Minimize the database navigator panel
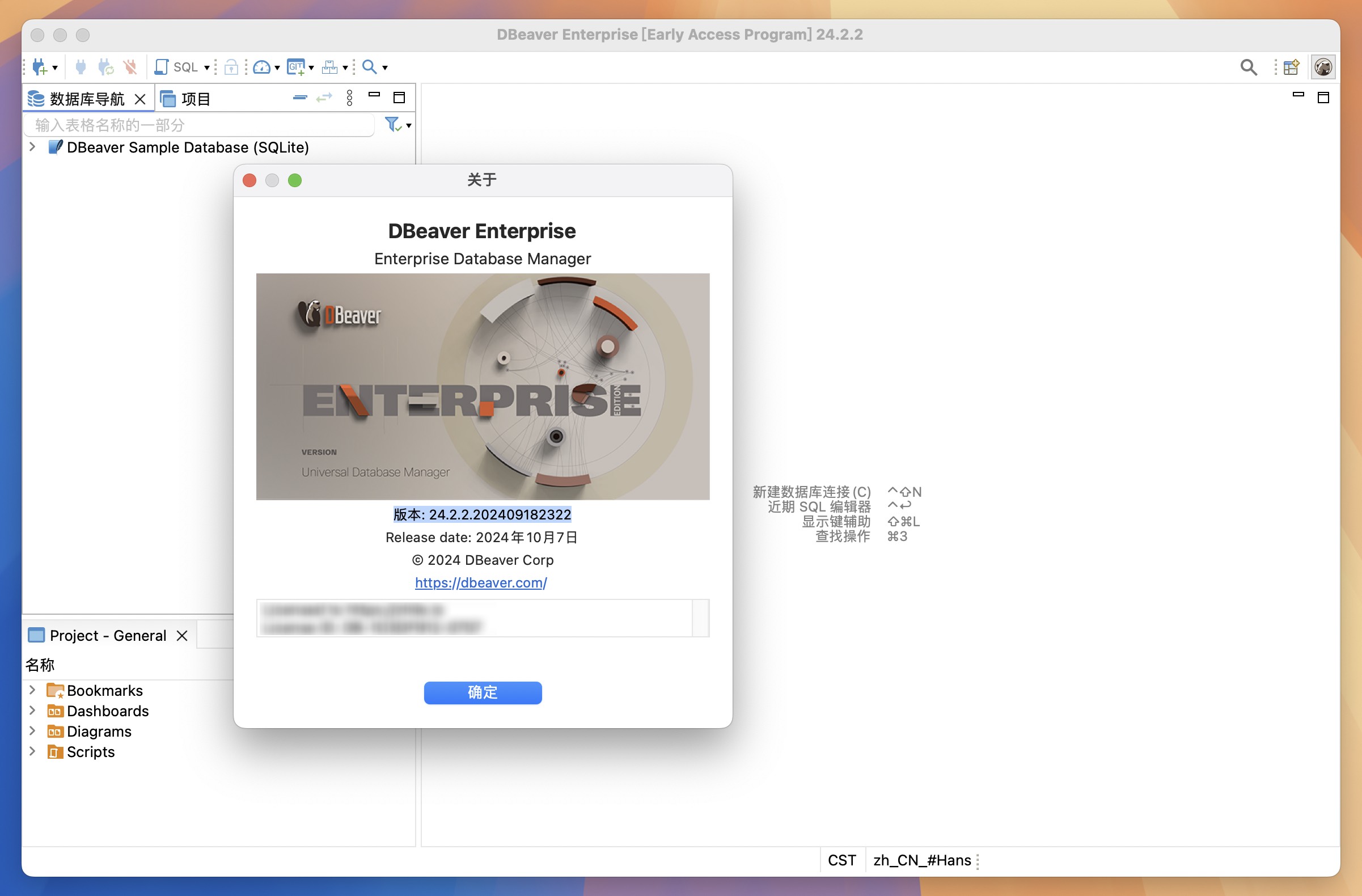 click(x=374, y=95)
